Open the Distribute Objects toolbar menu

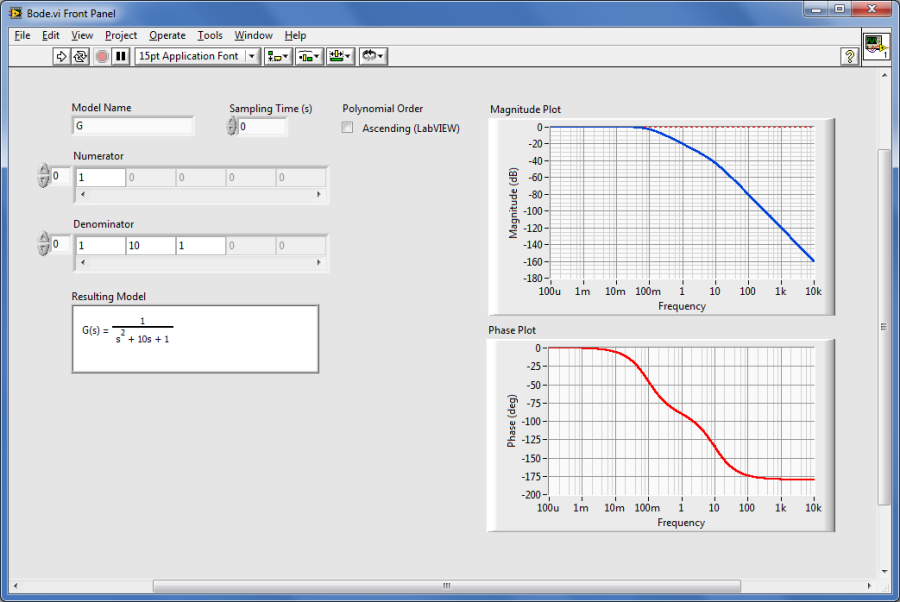[308, 57]
